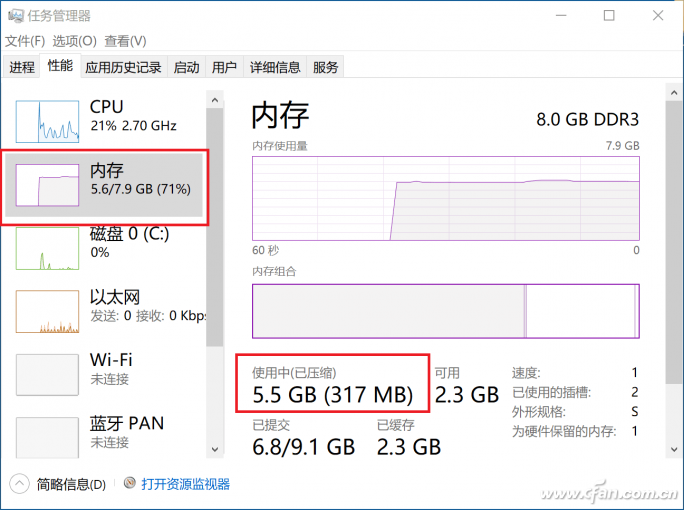Click the right panel scroll-down arrow
Viewport: 684px width, 510px height.
674,449
